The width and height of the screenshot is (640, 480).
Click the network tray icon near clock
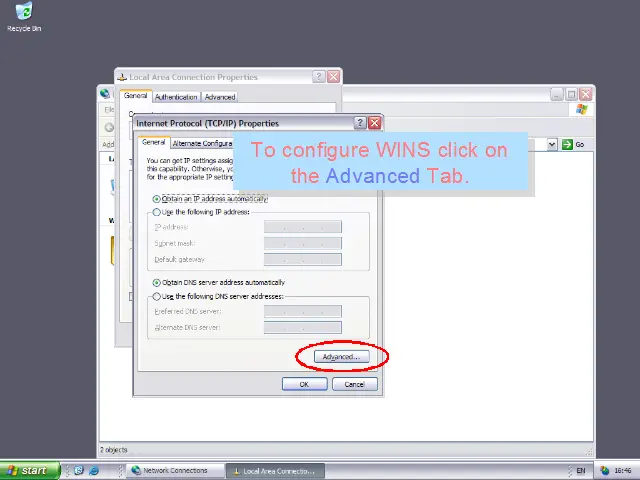605,471
